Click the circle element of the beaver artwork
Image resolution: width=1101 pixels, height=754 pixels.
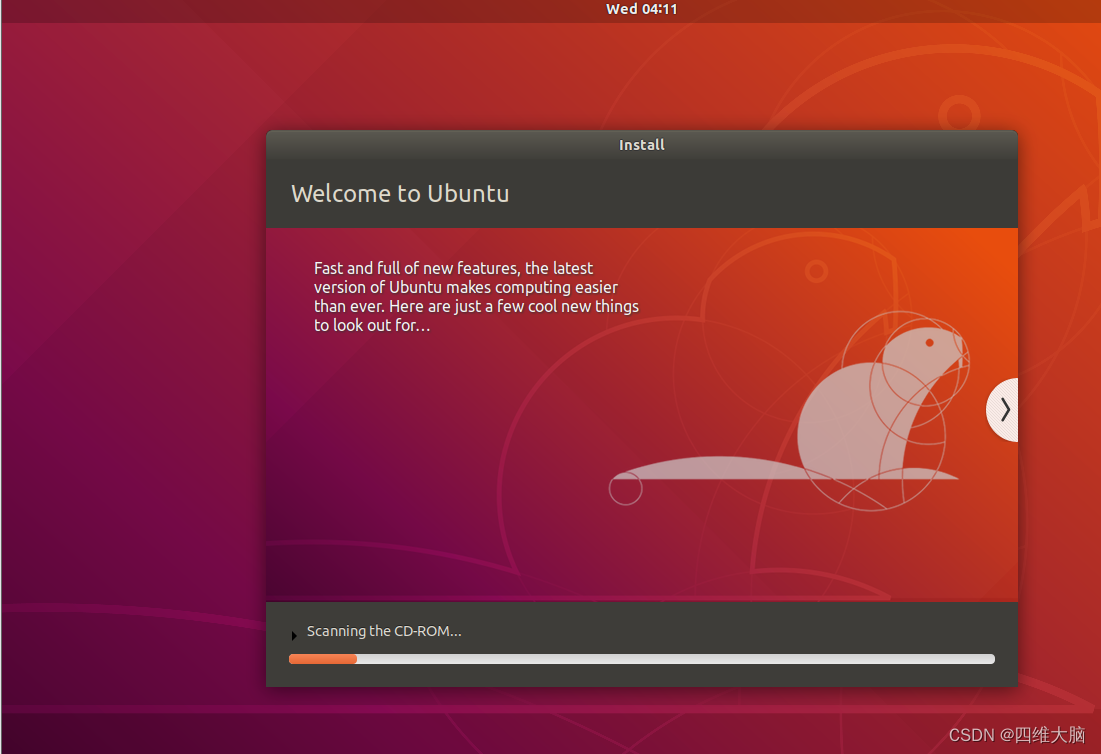click(x=625, y=489)
